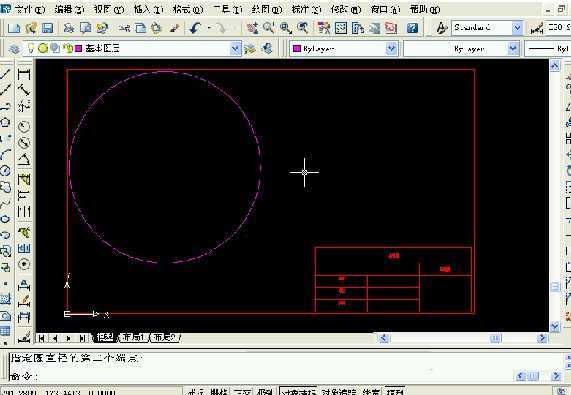The width and height of the screenshot is (571, 395).
Task: Click the Dimension Style icon
Action: tap(537, 28)
